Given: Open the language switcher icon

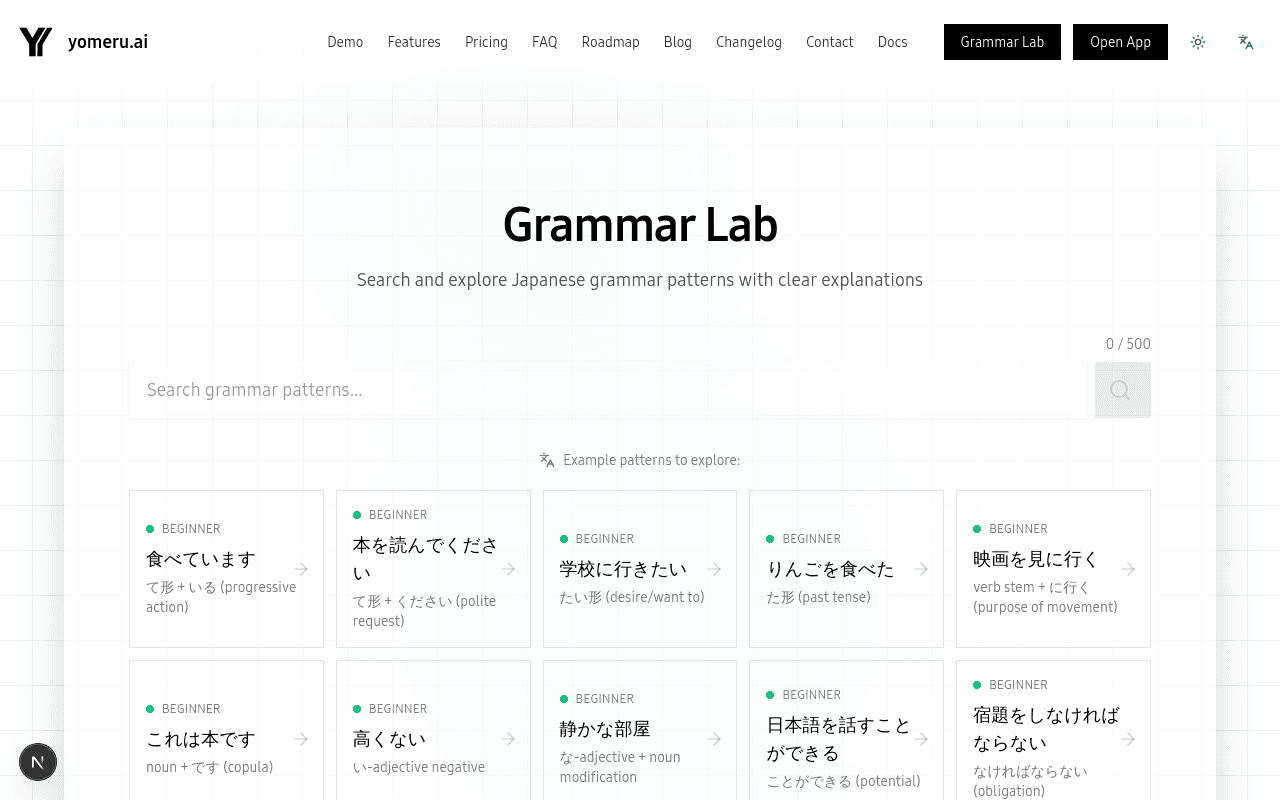Looking at the screenshot, I should [1245, 42].
